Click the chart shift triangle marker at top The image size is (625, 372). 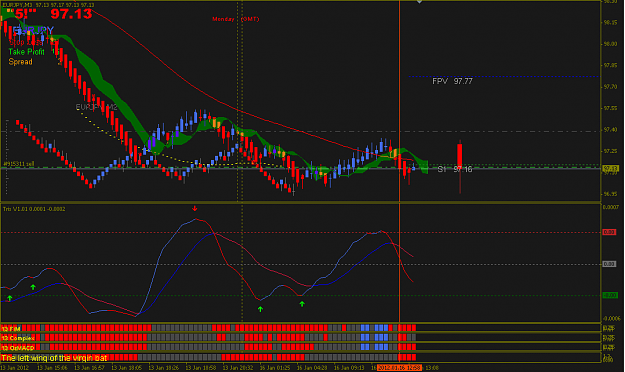pyautogui.click(x=419, y=2)
